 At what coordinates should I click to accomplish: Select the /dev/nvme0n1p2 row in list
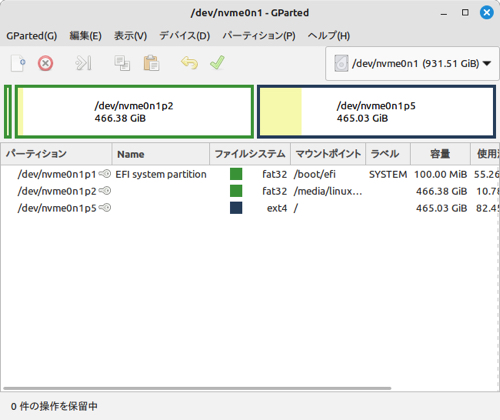(x=250, y=191)
